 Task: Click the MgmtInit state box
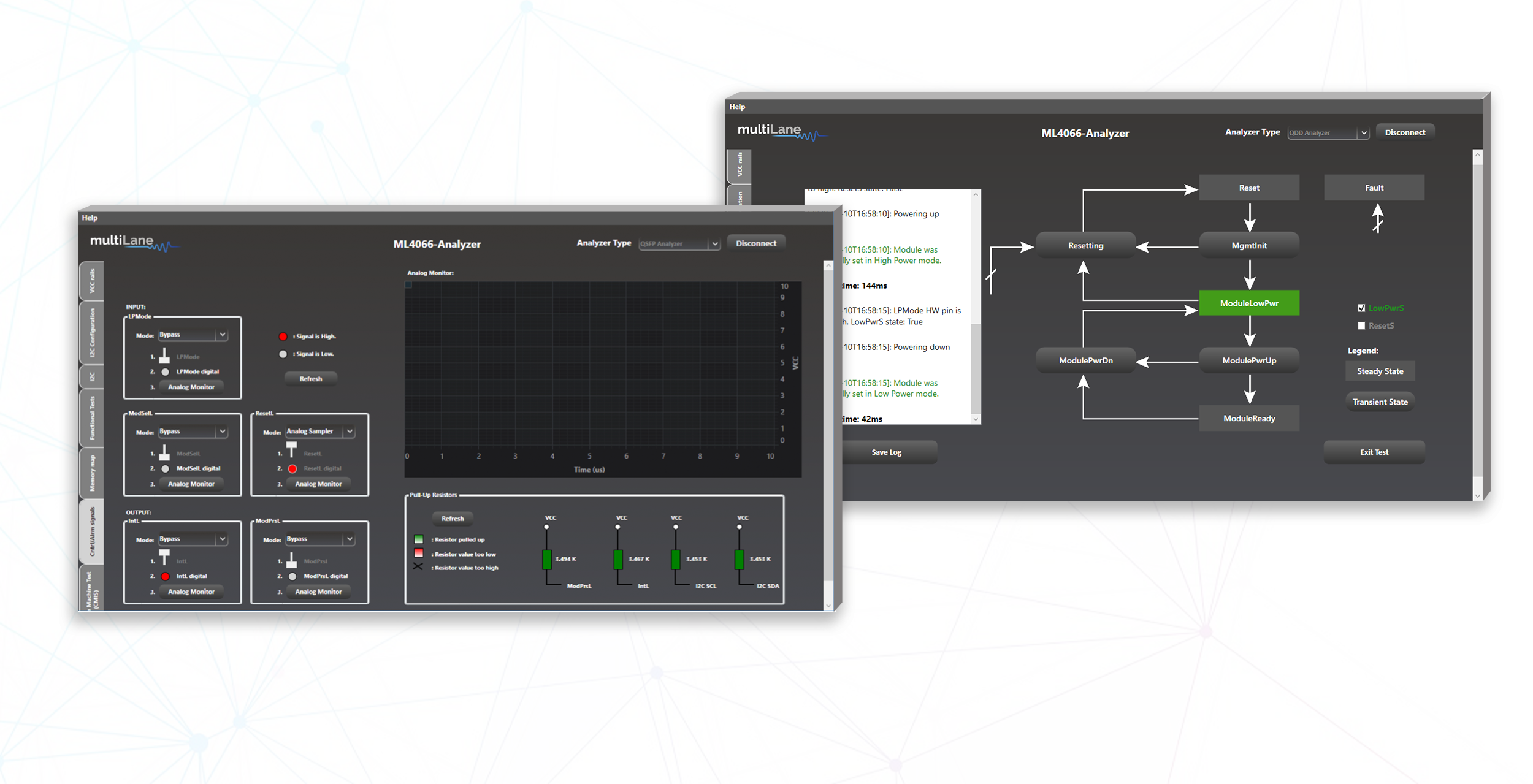[1249, 246]
